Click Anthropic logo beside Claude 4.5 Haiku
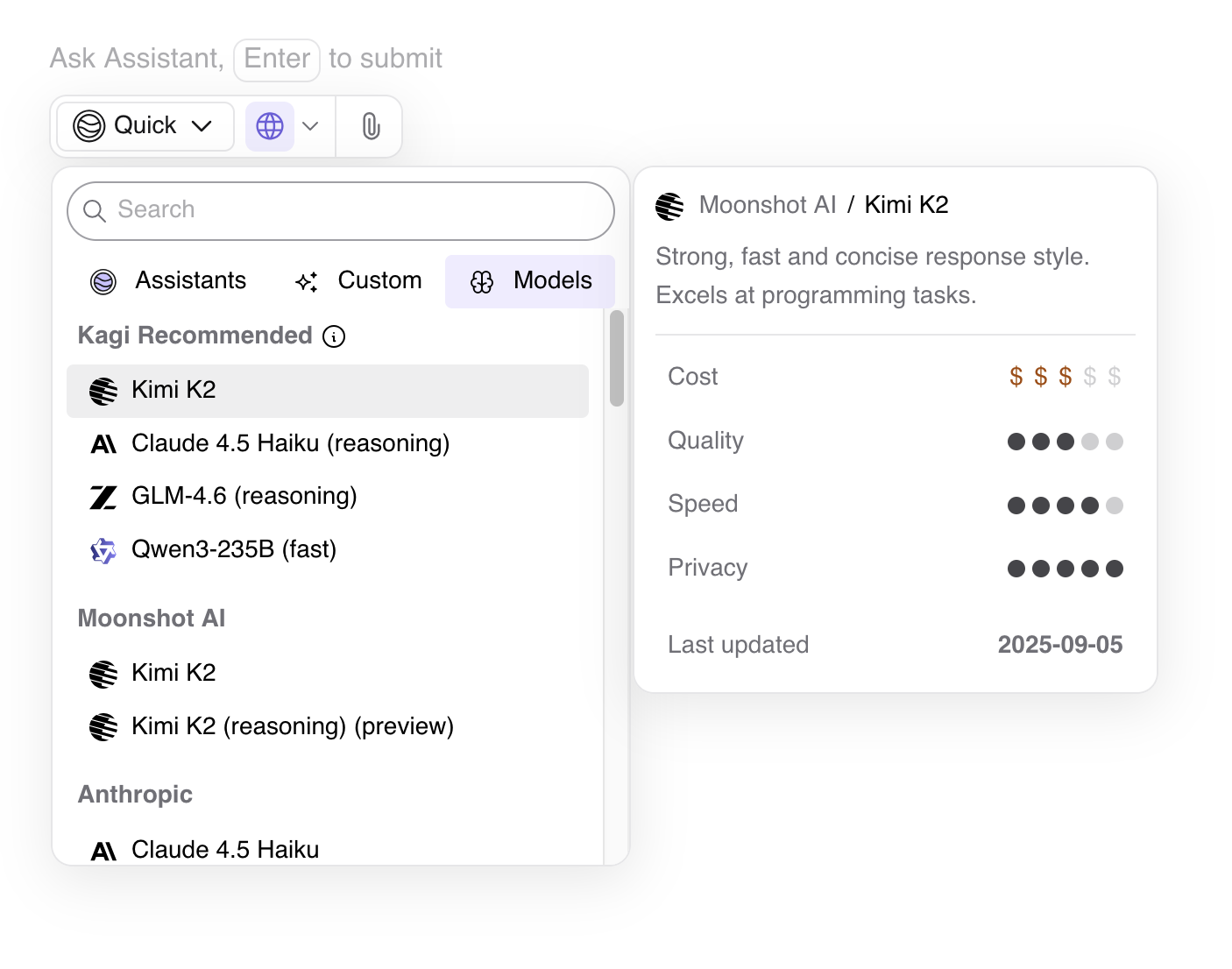 [103, 851]
